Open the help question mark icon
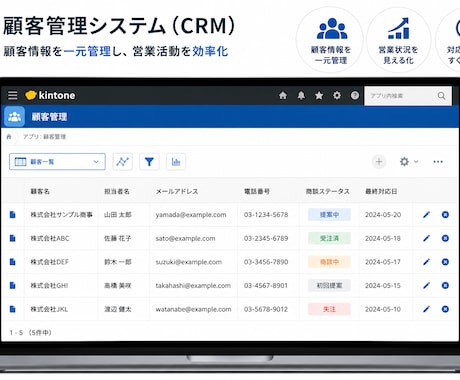This screenshot has height=380, width=460. click(355, 96)
